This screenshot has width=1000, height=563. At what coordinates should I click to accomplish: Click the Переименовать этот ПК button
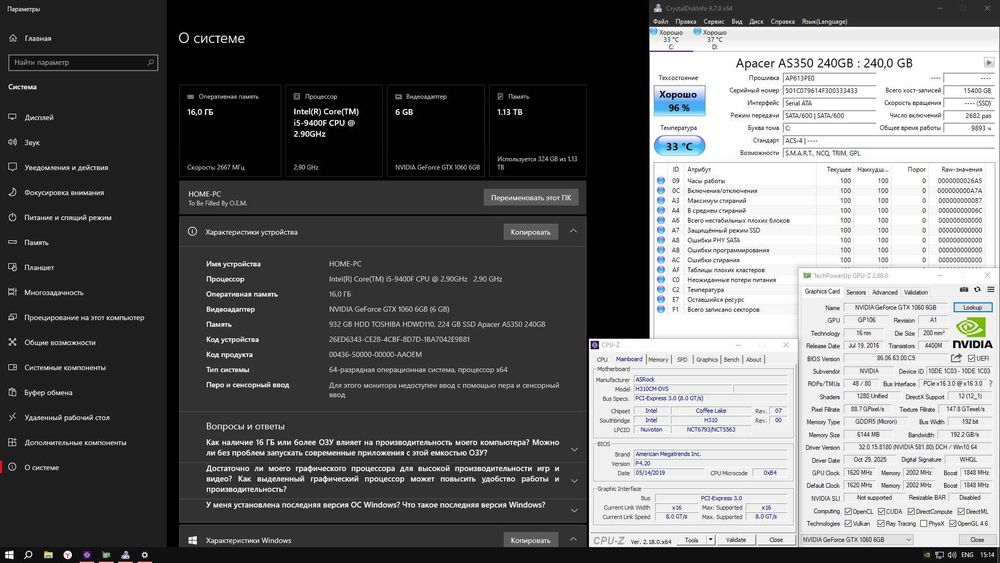click(x=531, y=198)
